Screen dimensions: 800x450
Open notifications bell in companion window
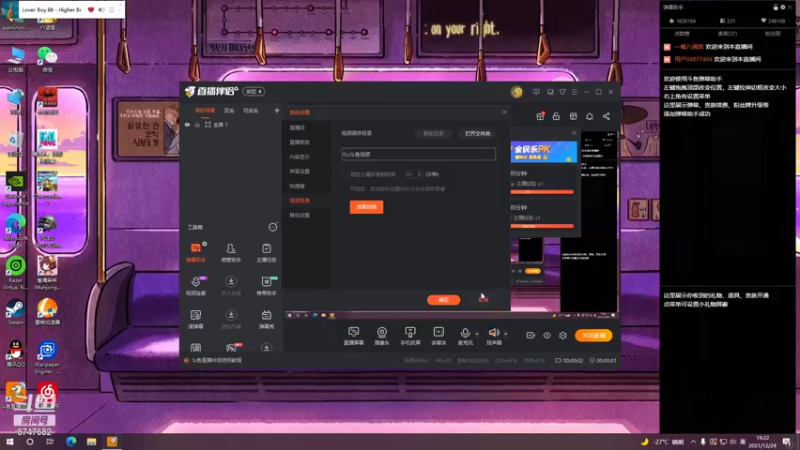pos(589,116)
